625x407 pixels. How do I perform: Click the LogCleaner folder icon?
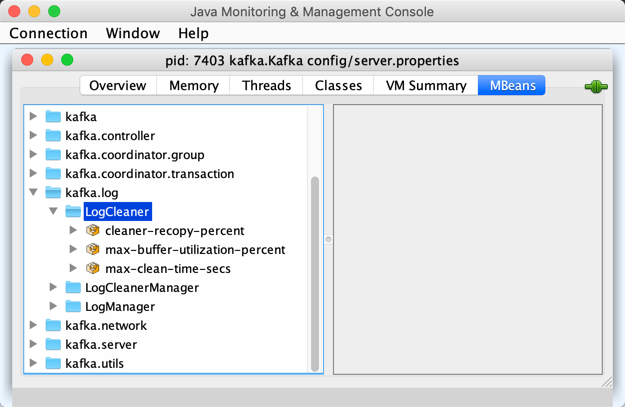pos(73,212)
